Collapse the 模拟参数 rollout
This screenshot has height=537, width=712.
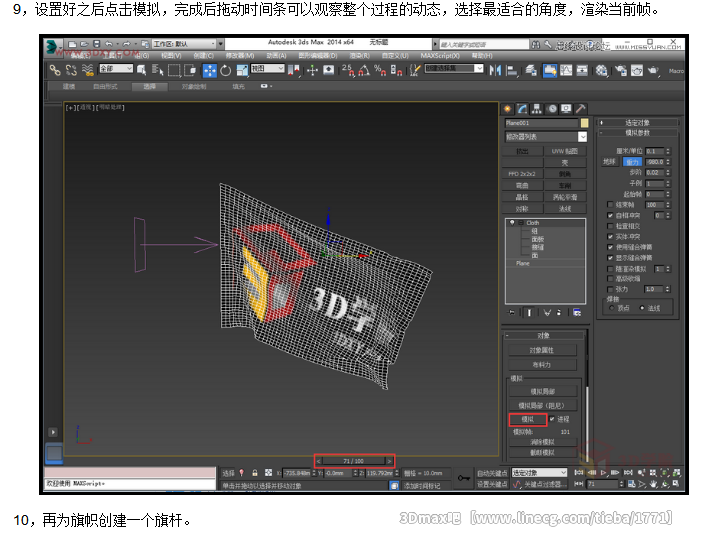[638, 133]
